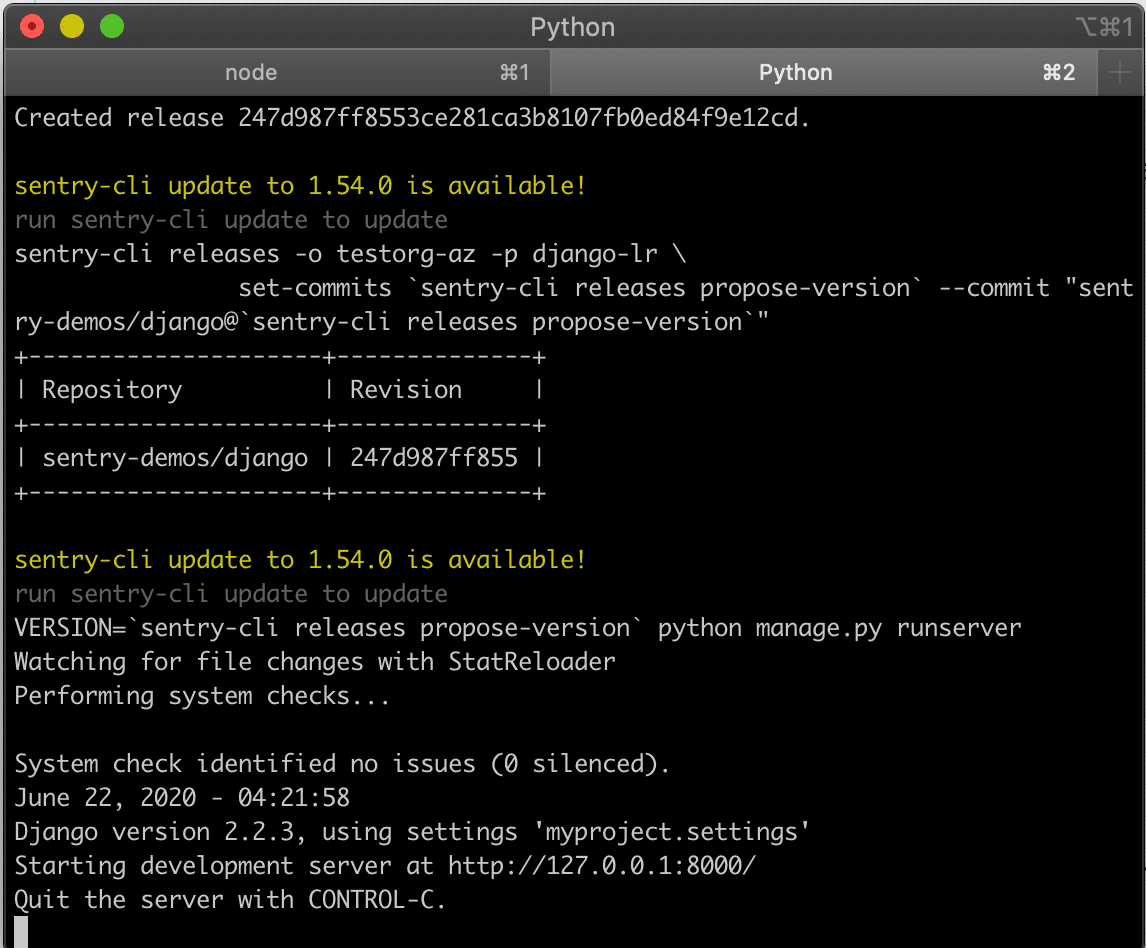Click the 247d987ff855 revision table cell
The width and height of the screenshot is (1146, 948).
(434, 458)
